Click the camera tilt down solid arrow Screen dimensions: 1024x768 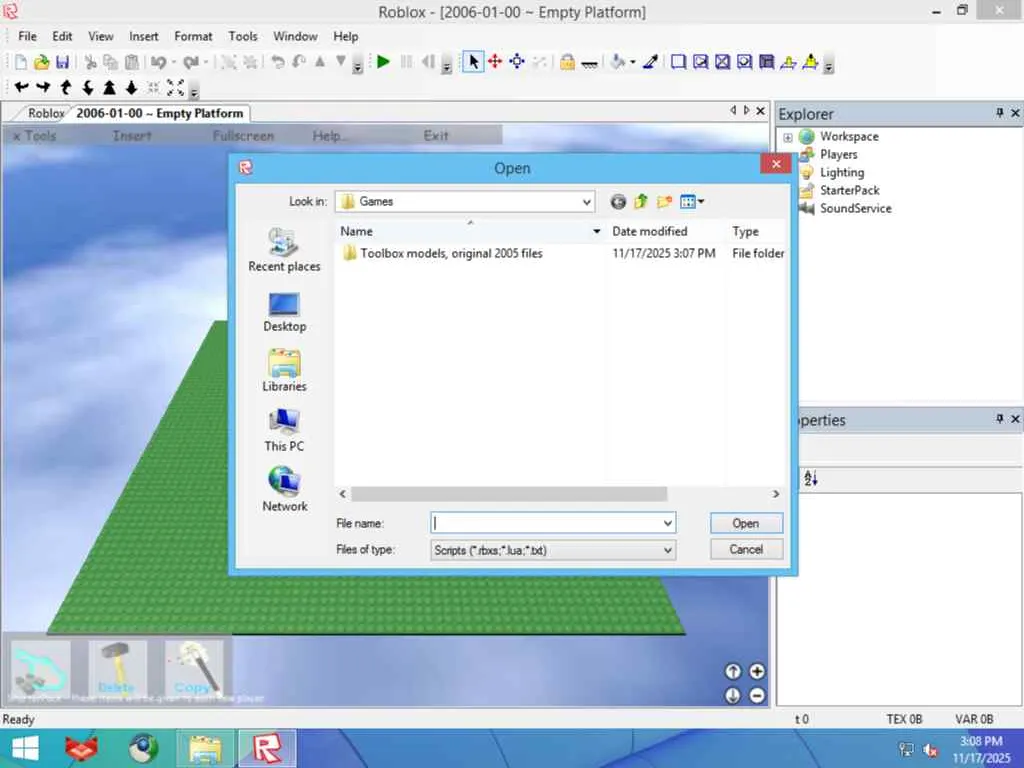click(x=131, y=87)
